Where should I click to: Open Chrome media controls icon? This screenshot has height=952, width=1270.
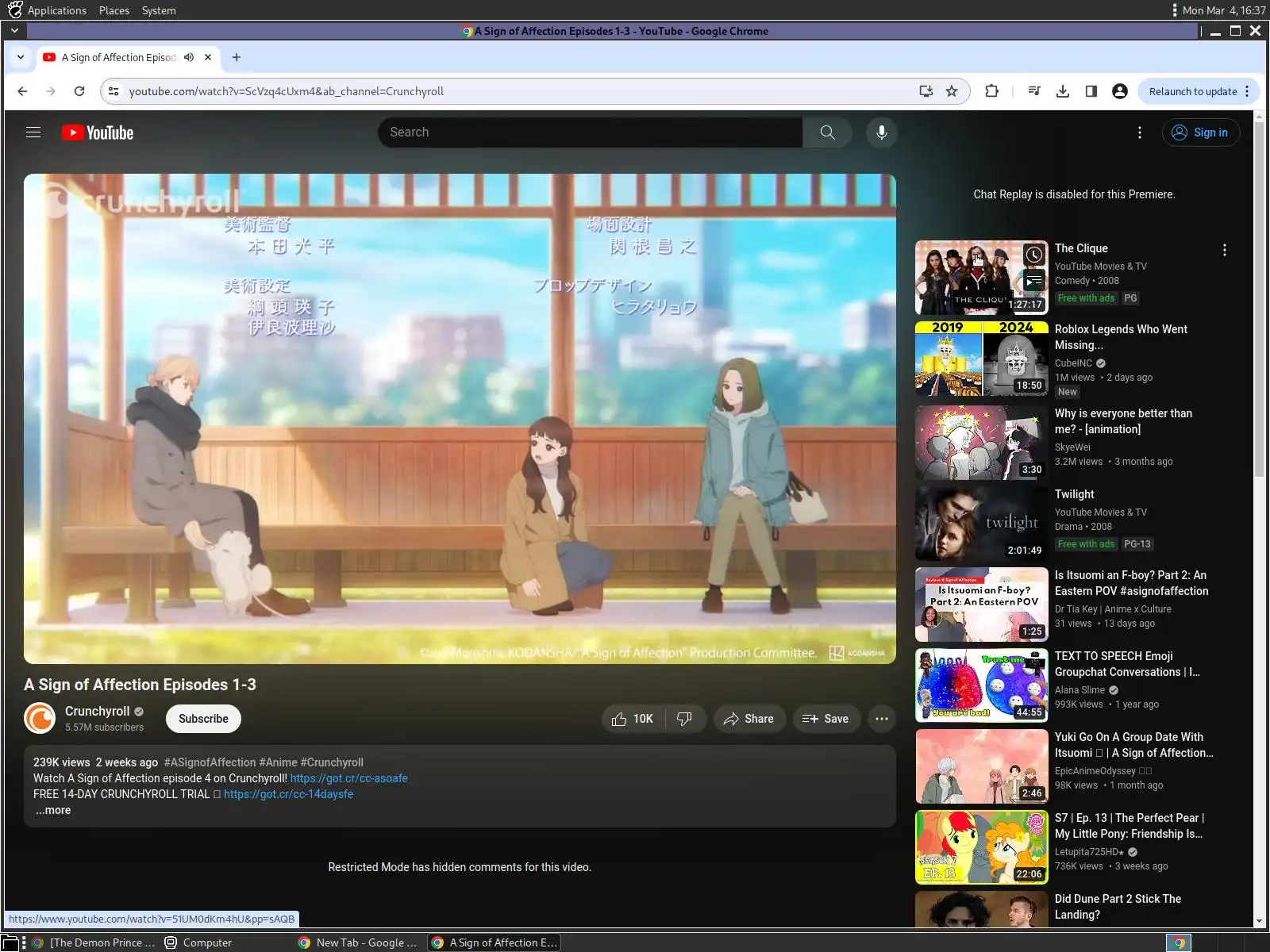1034,91
